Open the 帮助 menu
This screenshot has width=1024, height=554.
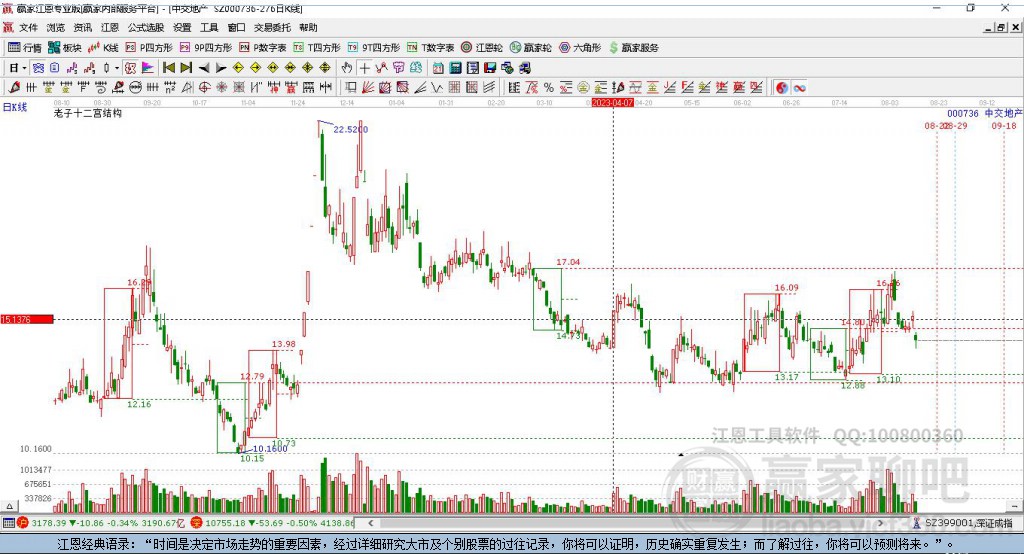(308, 27)
